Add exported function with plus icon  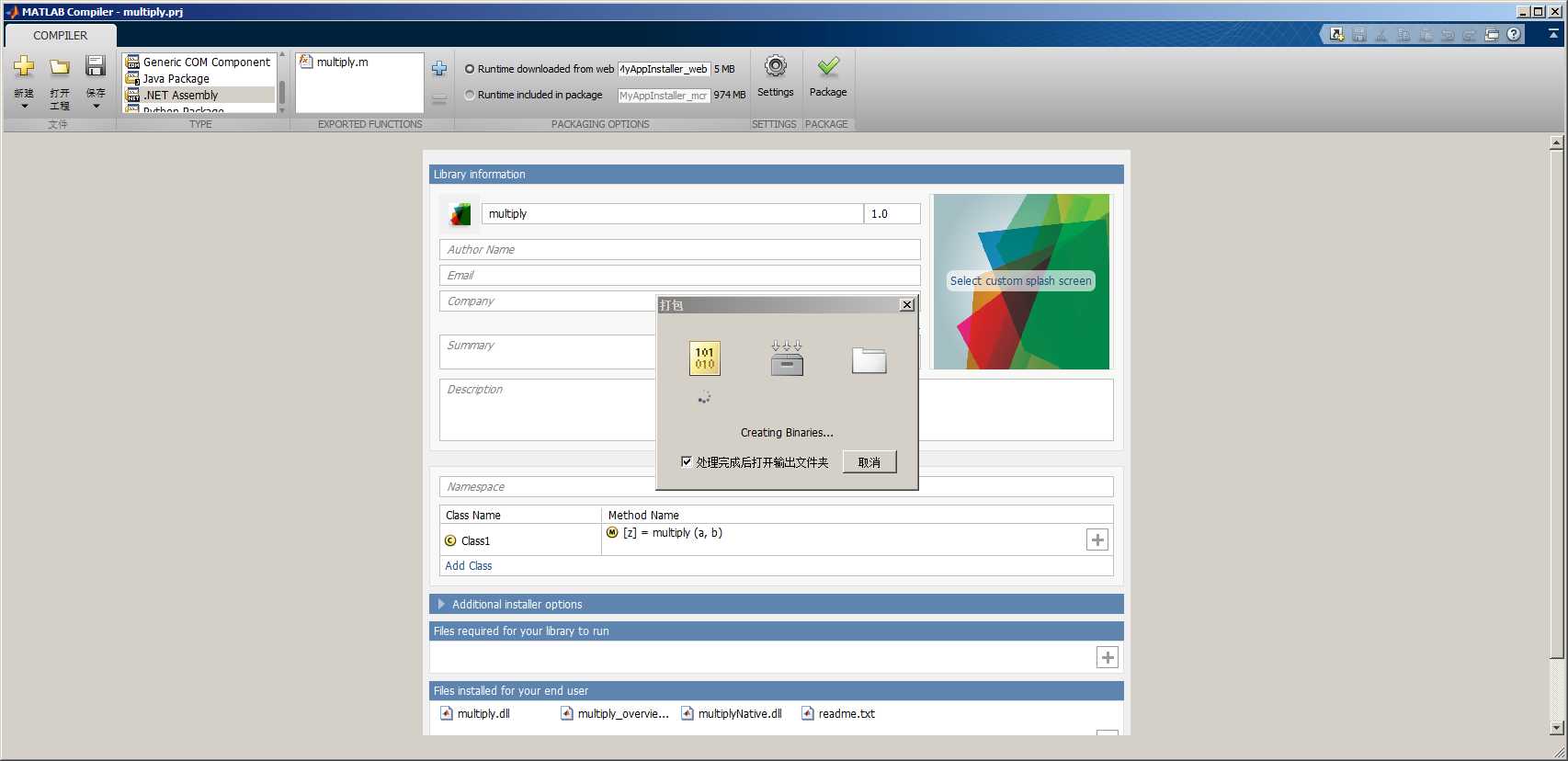(x=439, y=68)
